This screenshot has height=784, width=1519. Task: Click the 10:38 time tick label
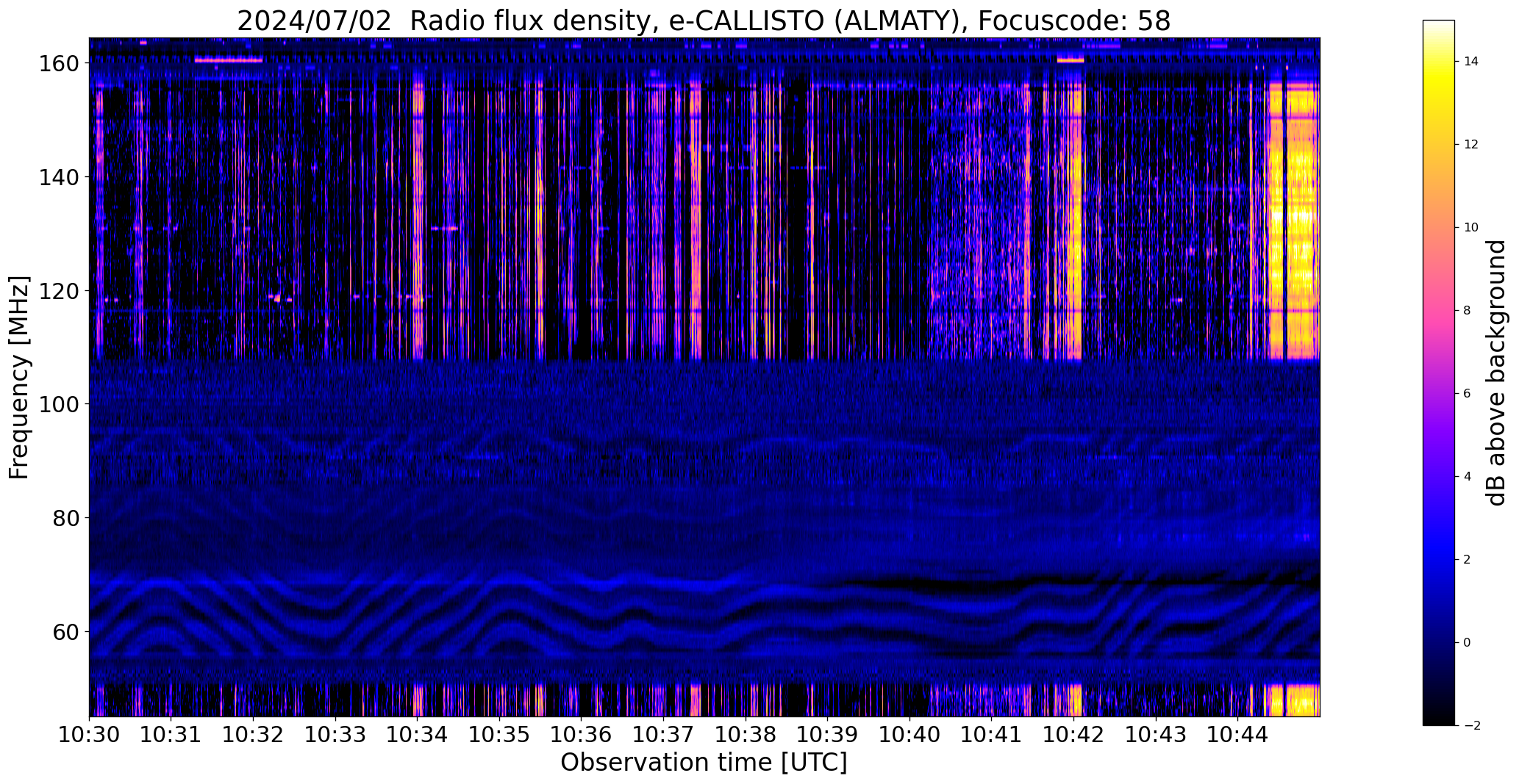(746, 734)
